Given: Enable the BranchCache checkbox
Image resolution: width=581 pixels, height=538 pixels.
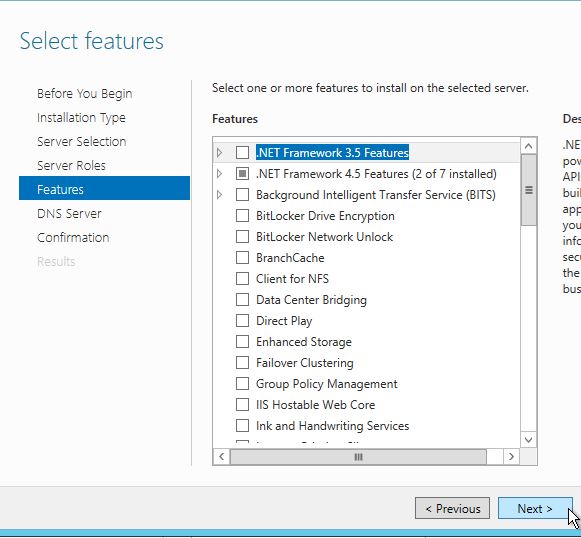Looking at the screenshot, I should 242,258.
